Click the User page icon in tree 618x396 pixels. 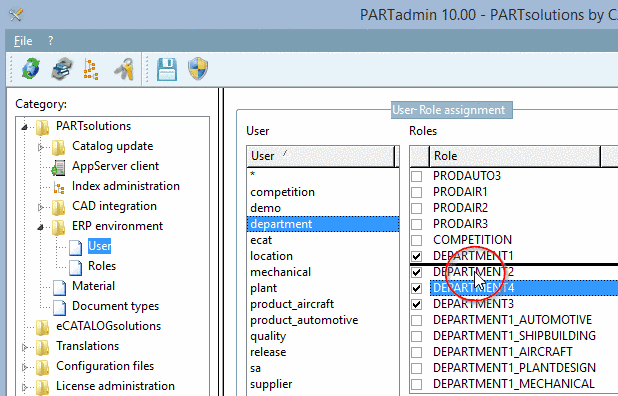pos(76,247)
